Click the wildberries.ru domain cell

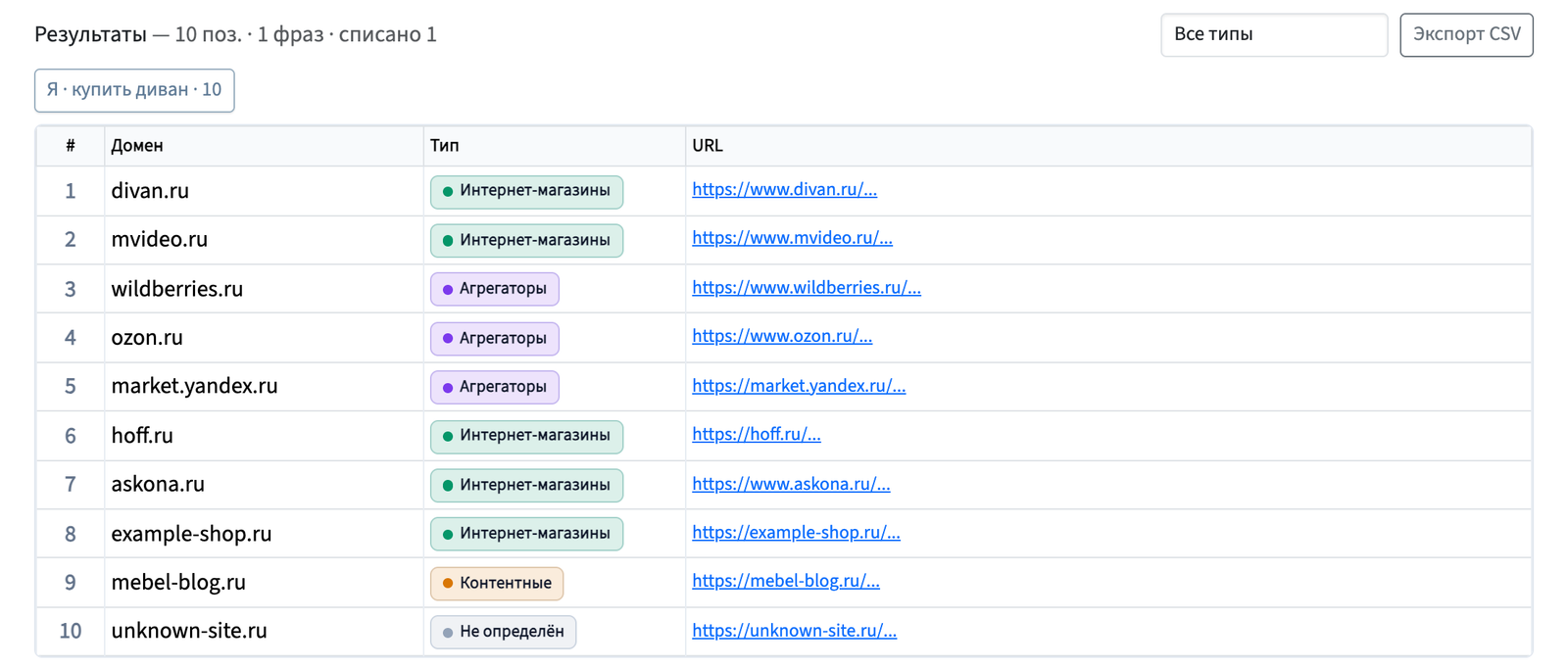(264, 289)
